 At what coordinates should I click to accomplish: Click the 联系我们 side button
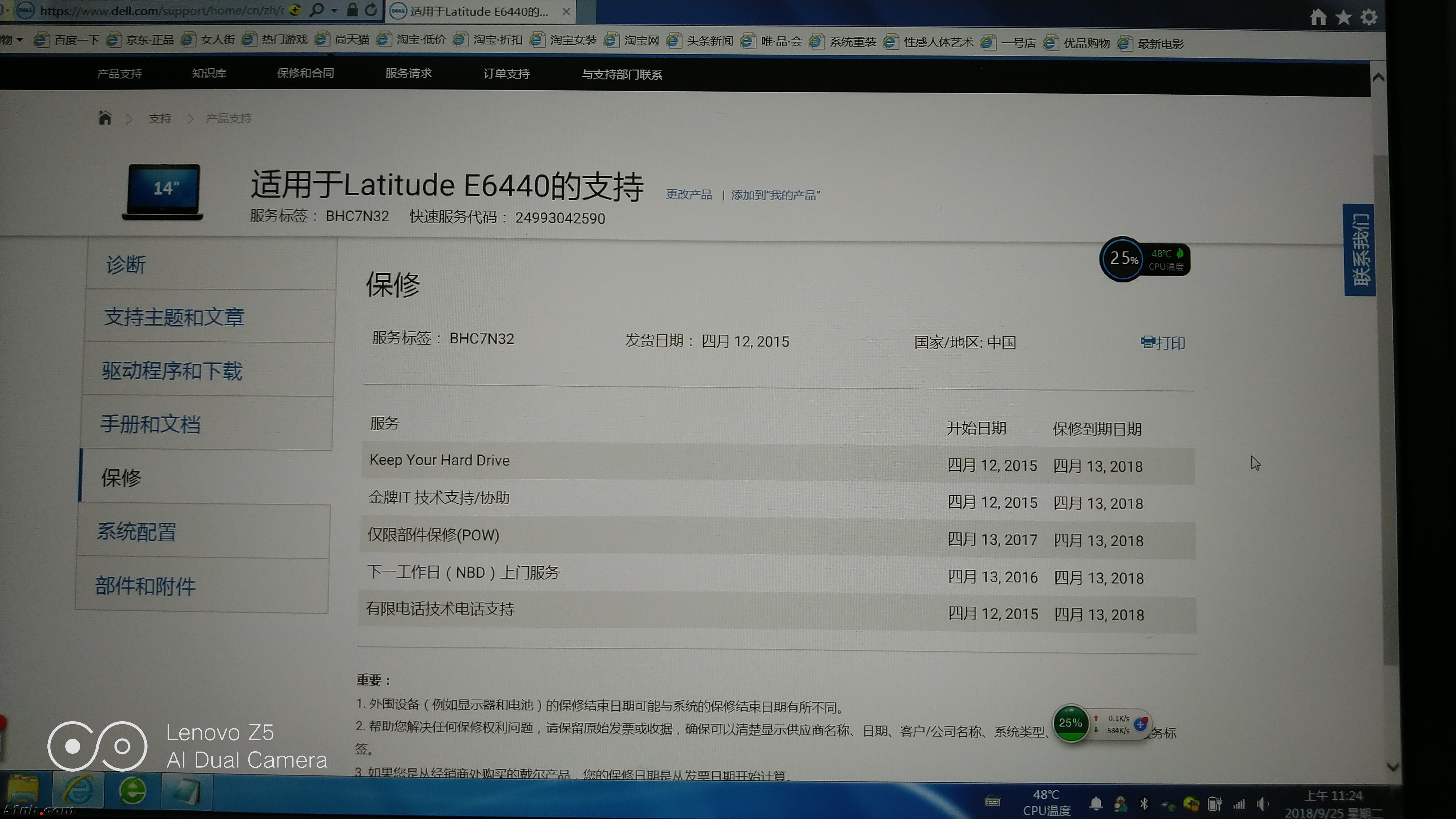coord(1359,249)
